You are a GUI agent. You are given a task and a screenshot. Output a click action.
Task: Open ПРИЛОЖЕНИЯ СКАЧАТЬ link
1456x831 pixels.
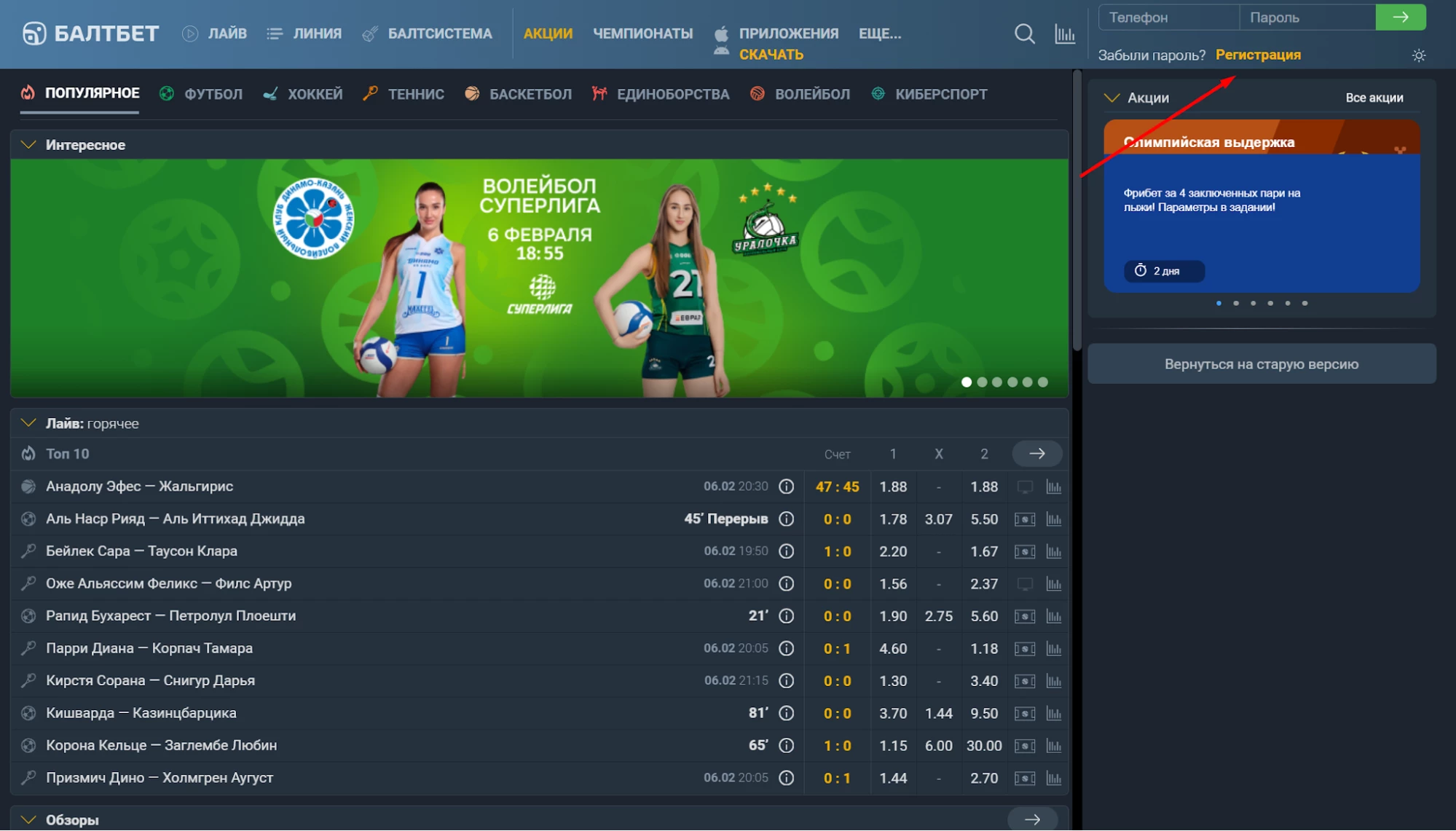pyautogui.click(x=776, y=44)
